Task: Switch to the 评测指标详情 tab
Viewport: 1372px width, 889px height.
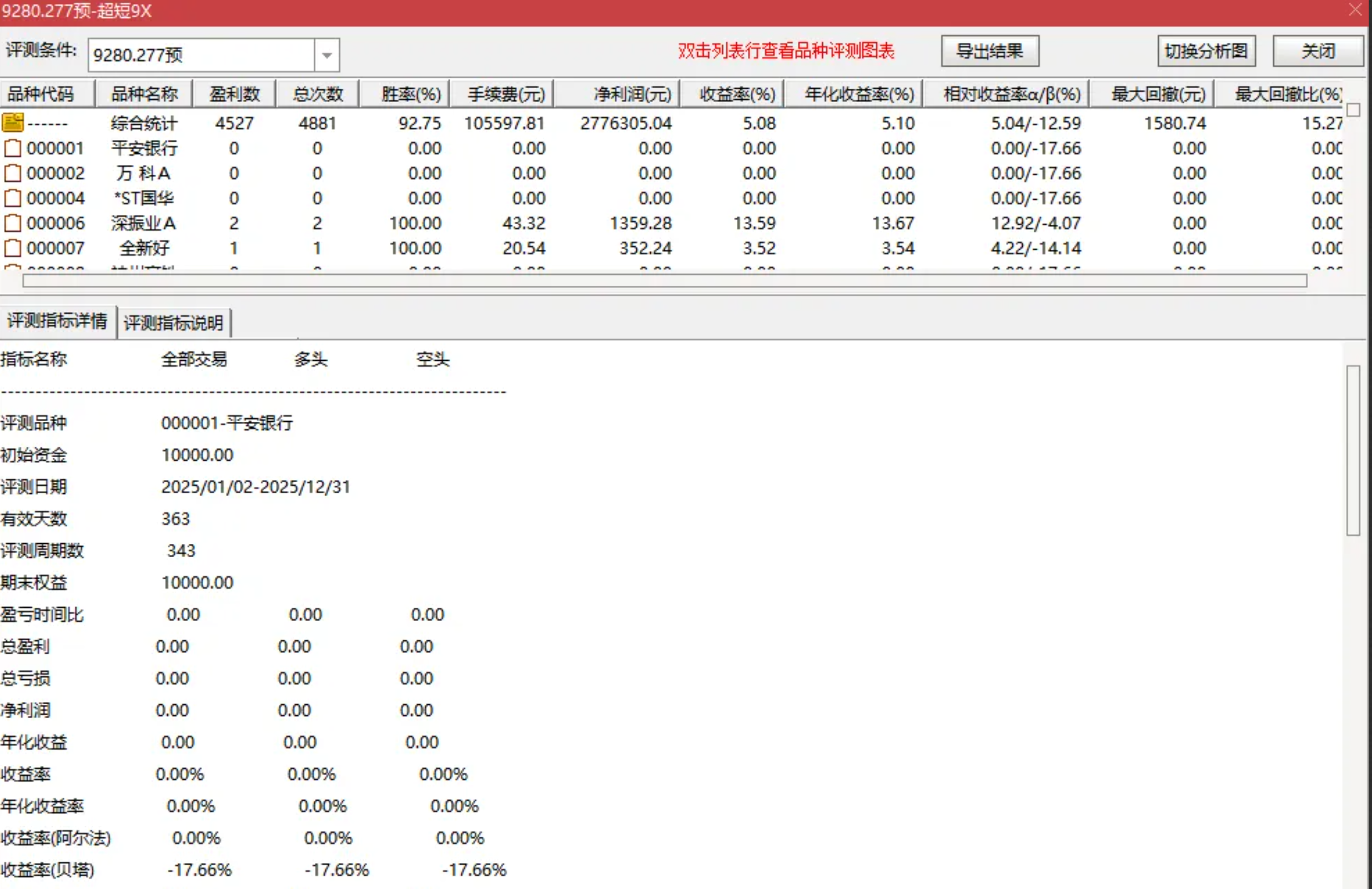Action: tap(58, 321)
